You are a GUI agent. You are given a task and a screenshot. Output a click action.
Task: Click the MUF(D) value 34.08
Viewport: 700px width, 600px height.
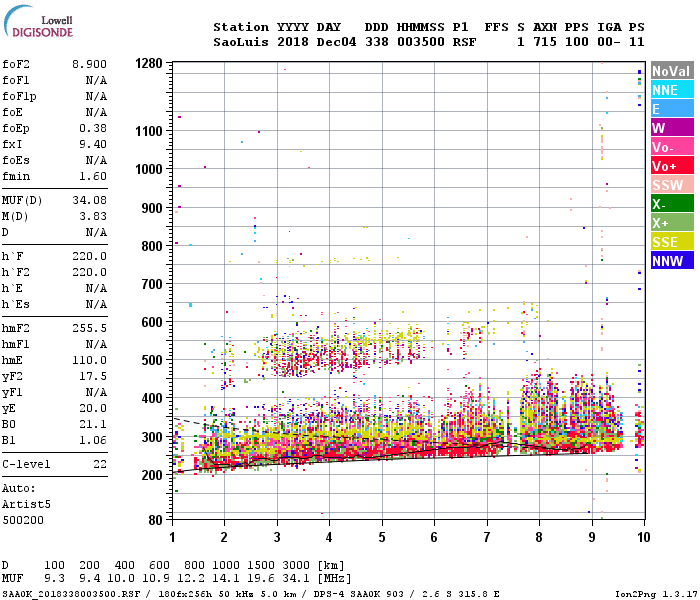[x=89, y=200]
